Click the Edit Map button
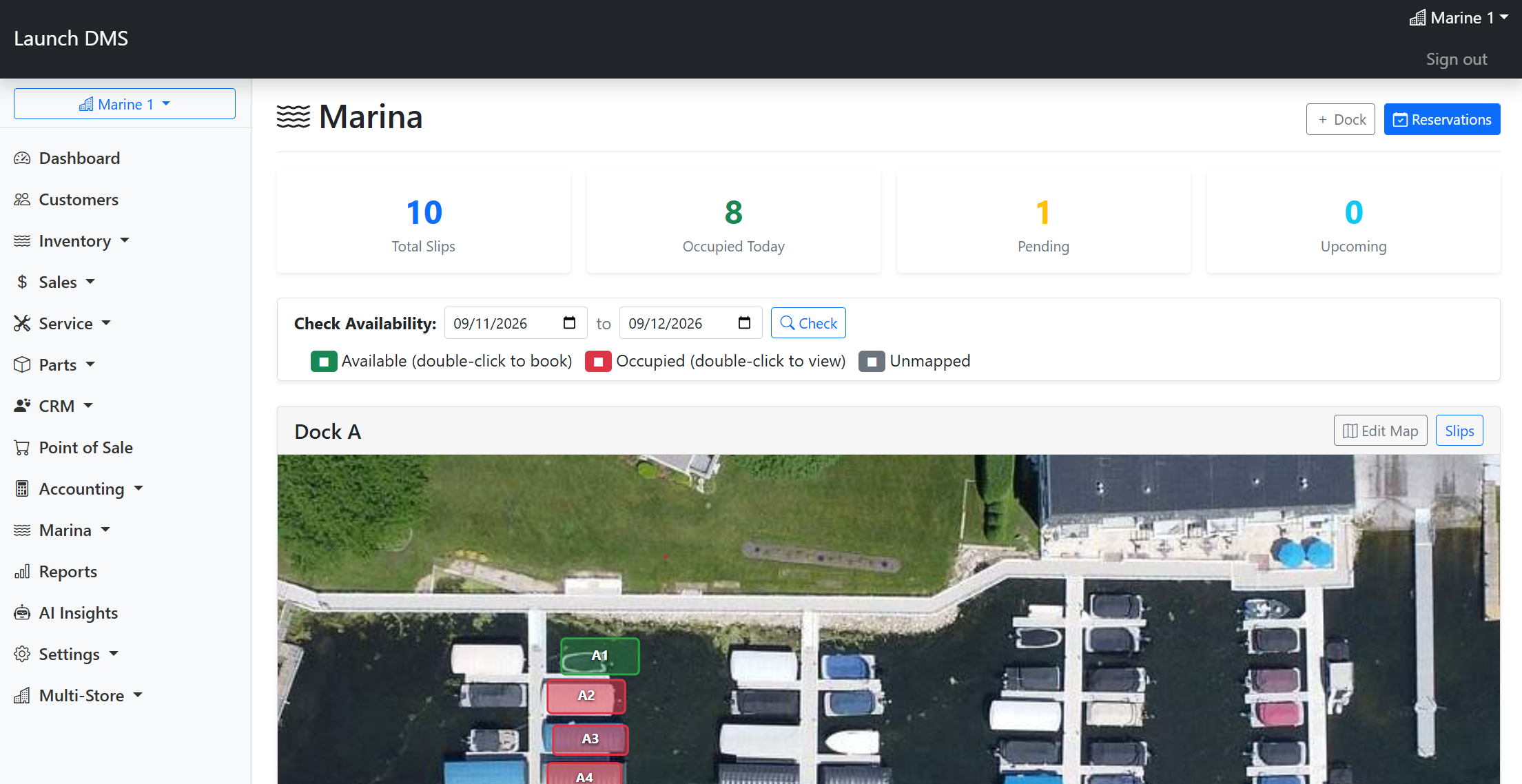 coord(1380,431)
